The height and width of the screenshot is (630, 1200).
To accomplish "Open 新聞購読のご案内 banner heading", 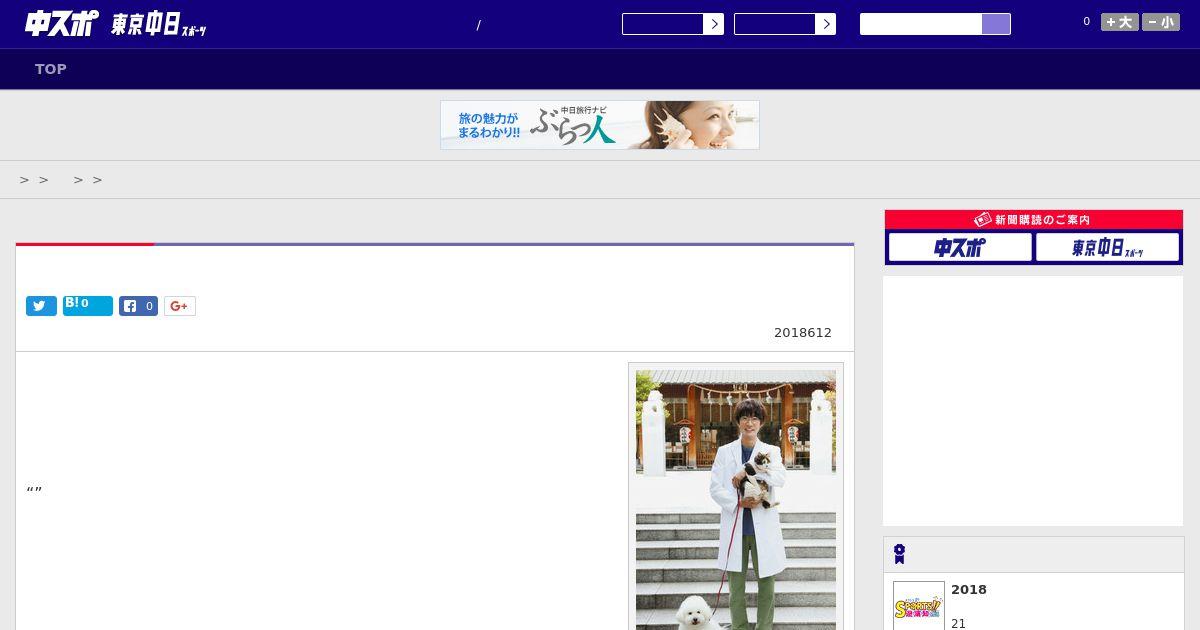I will point(1034,220).
